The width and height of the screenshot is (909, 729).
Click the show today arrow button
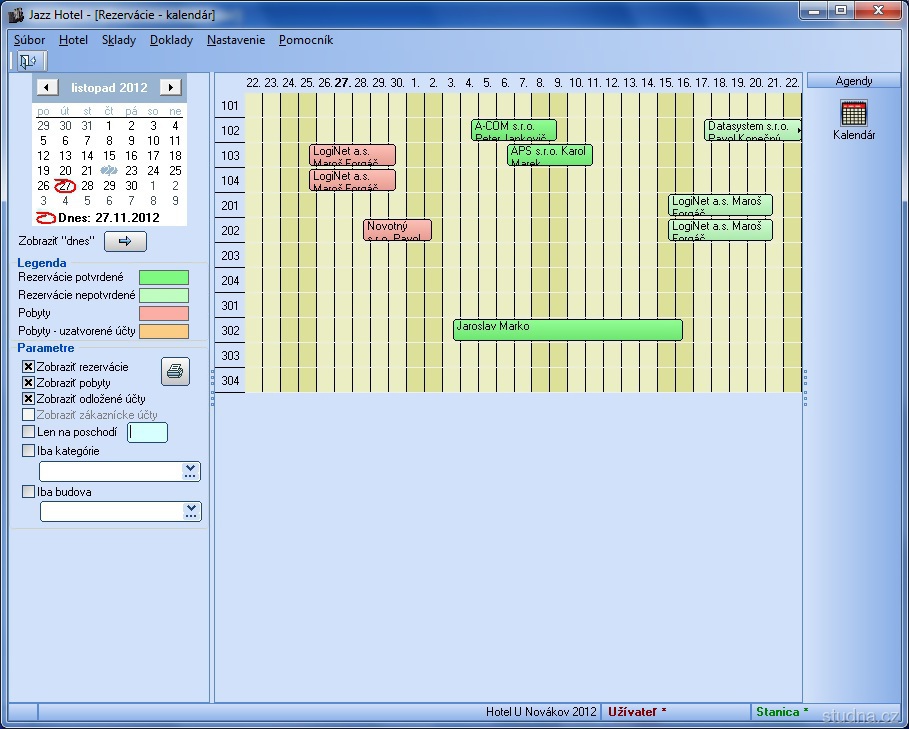pos(125,241)
